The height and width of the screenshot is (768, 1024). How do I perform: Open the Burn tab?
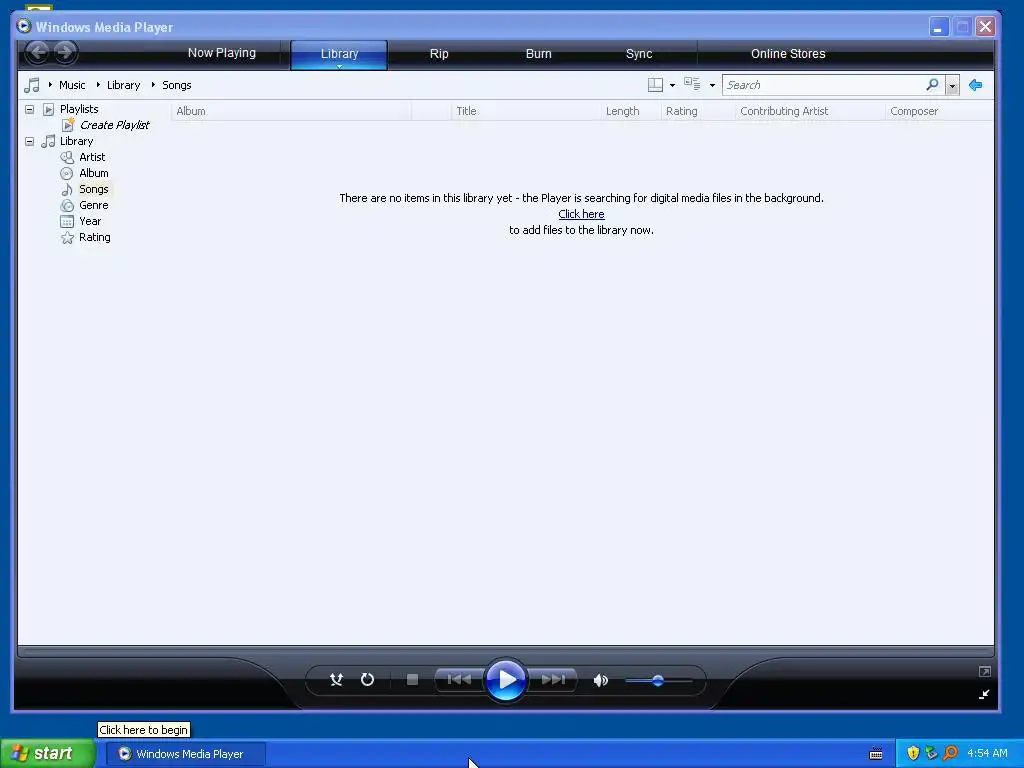pyautogui.click(x=538, y=54)
